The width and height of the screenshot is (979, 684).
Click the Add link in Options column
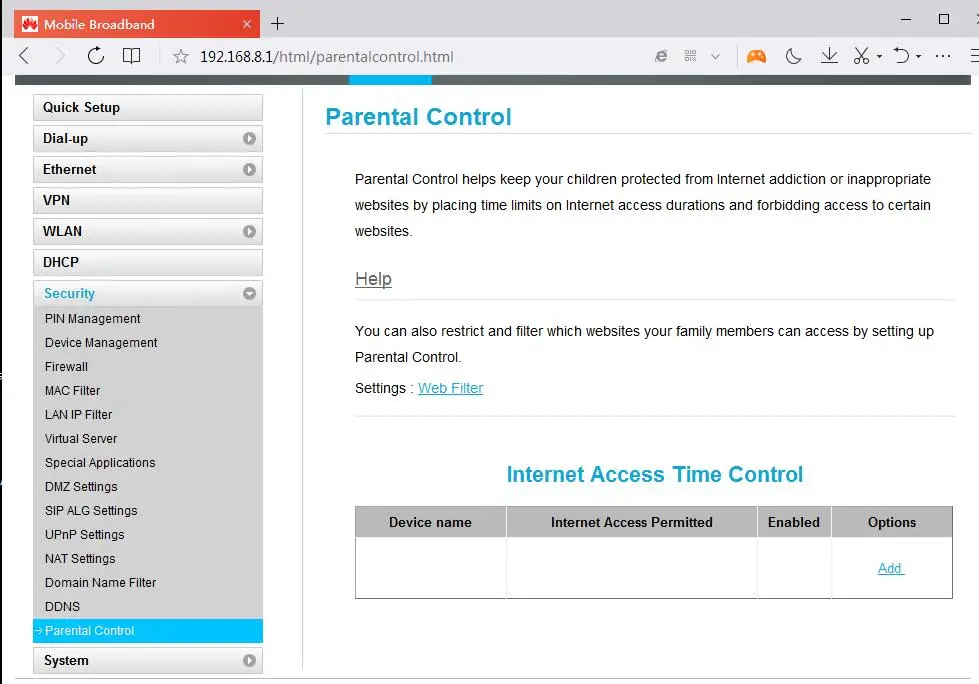point(890,568)
